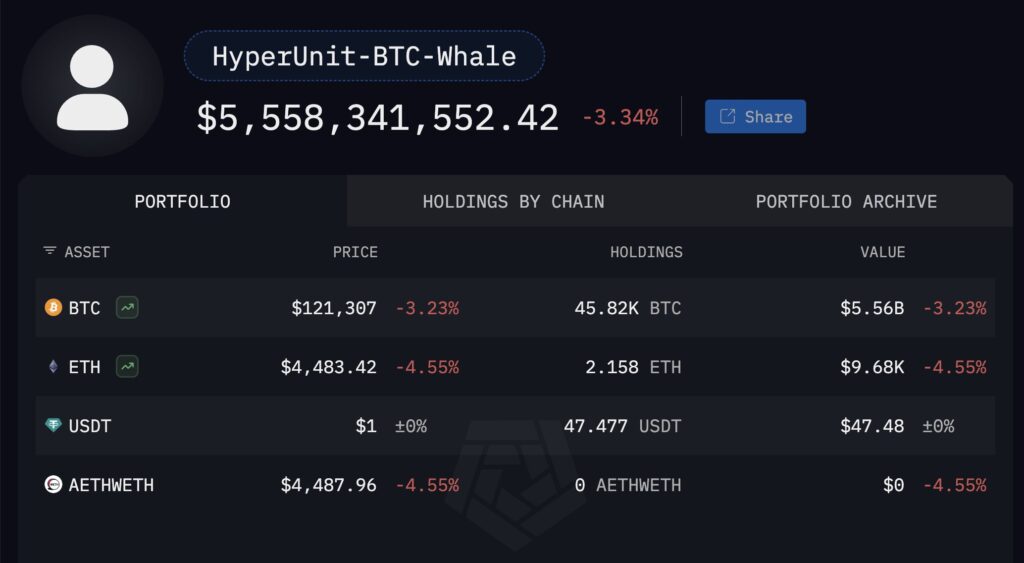
Task: Open the Portfolio Archive tab
Action: click(846, 201)
